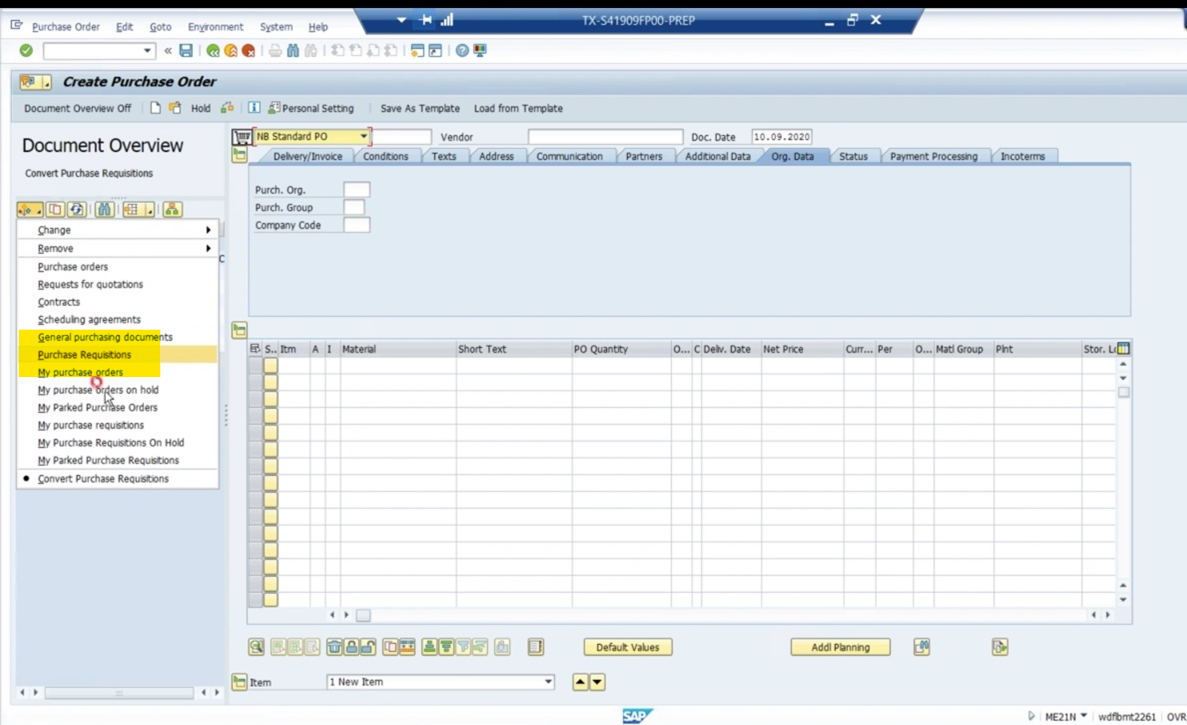Click the Help question mark icon
1187x725 pixels.
point(462,51)
